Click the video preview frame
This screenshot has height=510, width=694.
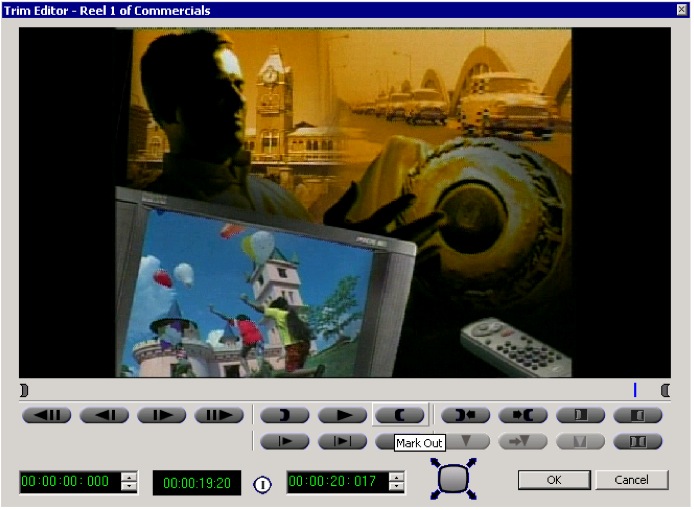(x=345, y=202)
